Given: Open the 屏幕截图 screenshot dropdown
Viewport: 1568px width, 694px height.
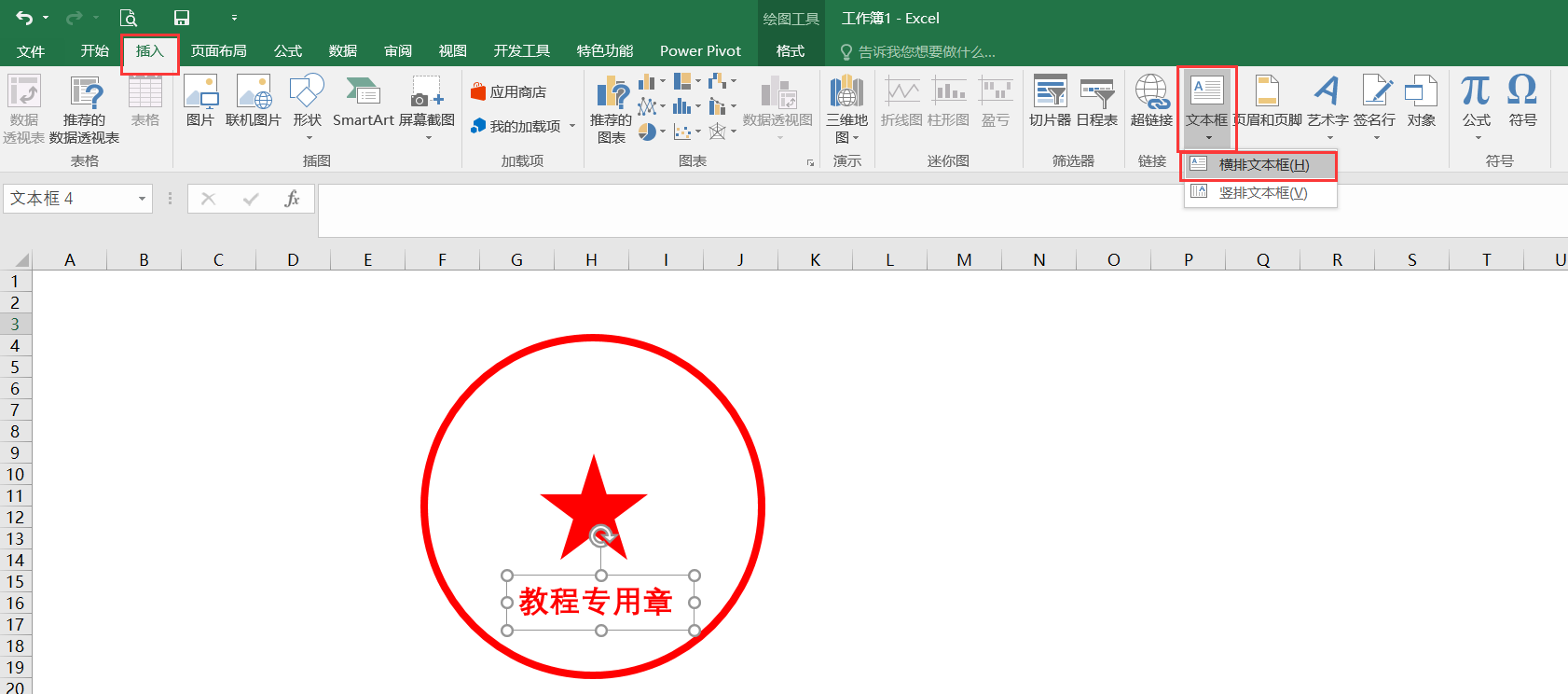Looking at the screenshot, I should tap(427, 106).
